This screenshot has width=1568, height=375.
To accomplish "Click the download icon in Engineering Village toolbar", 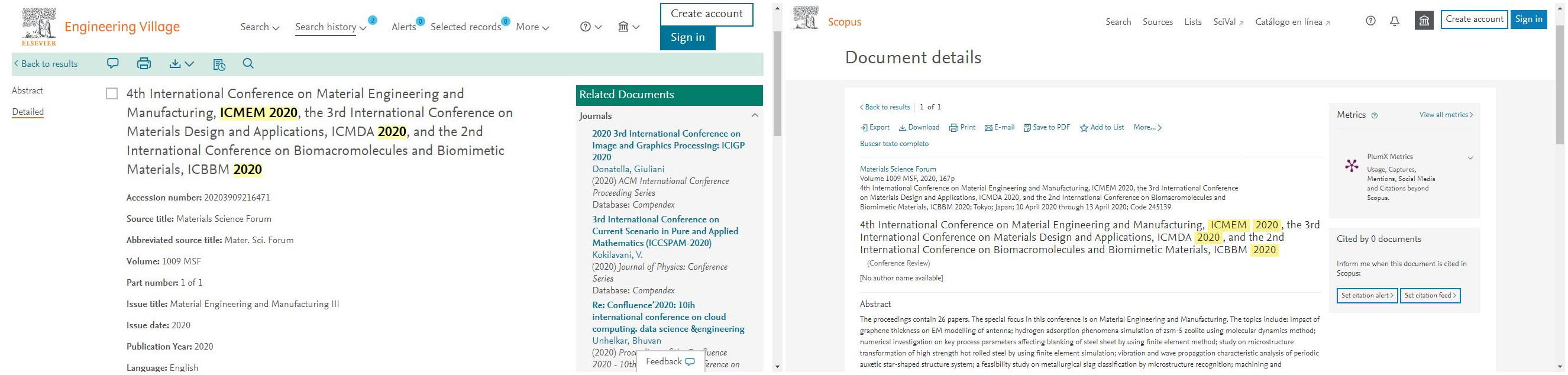I will [x=175, y=63].
